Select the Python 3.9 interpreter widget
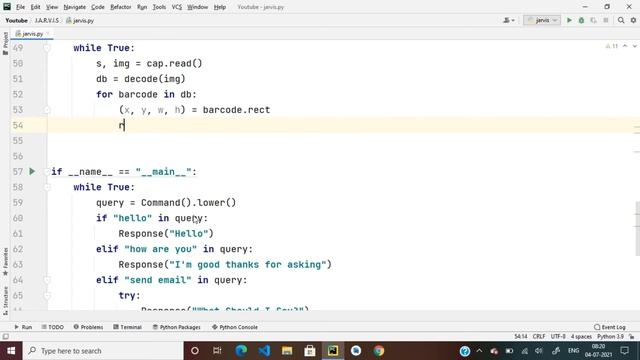 pyautogui.click(x=610, y=337)
